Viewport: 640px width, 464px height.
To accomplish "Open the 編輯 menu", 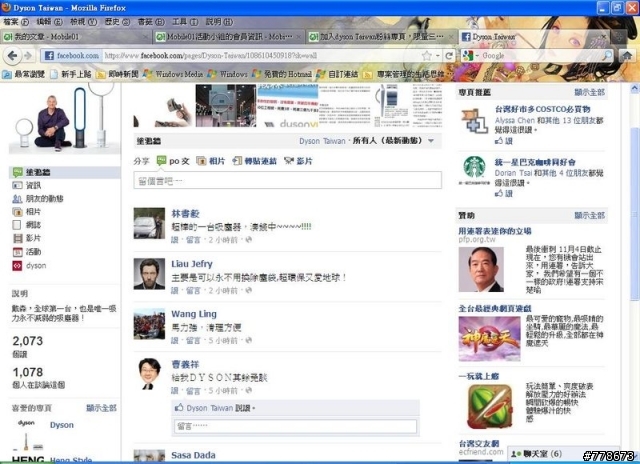I will [49, 22].
